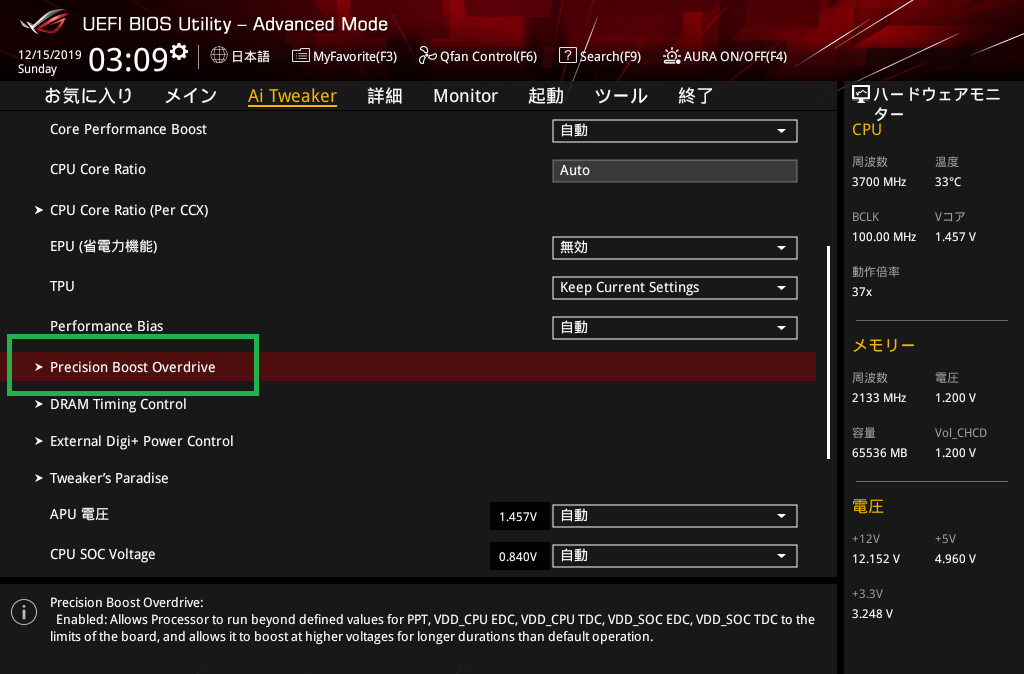This screenshot has height=674, width=1024.
Task: Click the 03:09 clock display
Action: [128, 59]
